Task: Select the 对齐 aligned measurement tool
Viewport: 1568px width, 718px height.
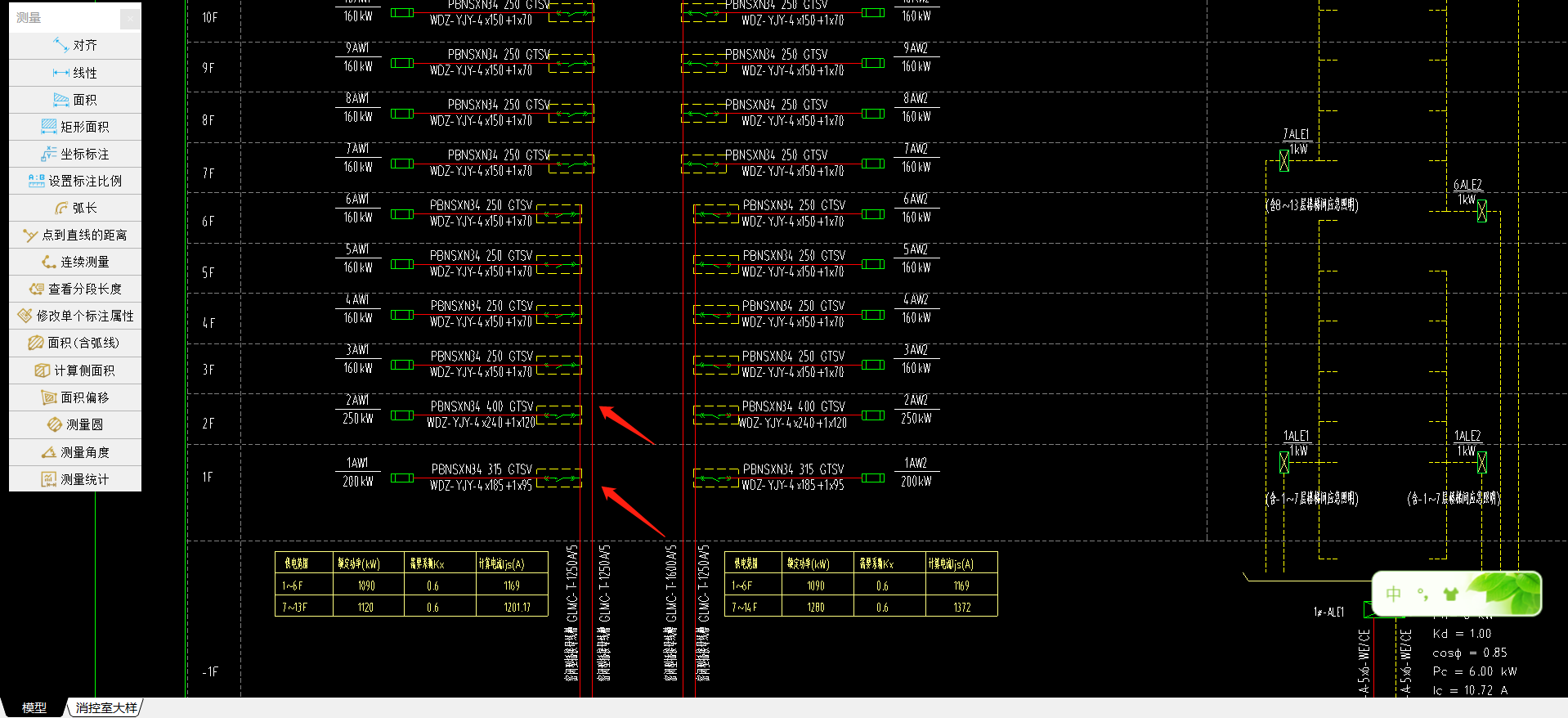Action: [x=75, y=45]
